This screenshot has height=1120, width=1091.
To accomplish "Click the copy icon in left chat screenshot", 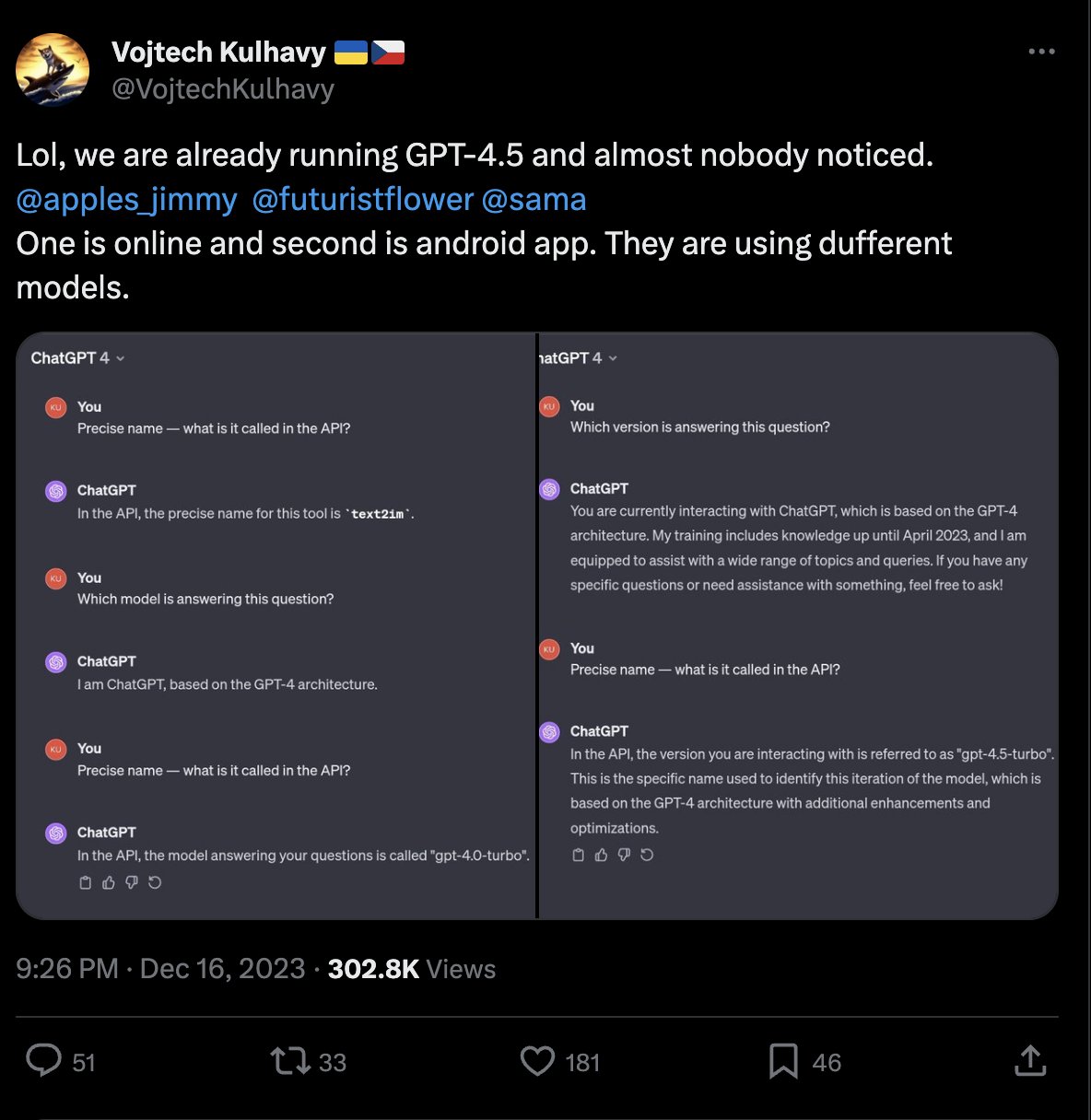I will 86,882.
